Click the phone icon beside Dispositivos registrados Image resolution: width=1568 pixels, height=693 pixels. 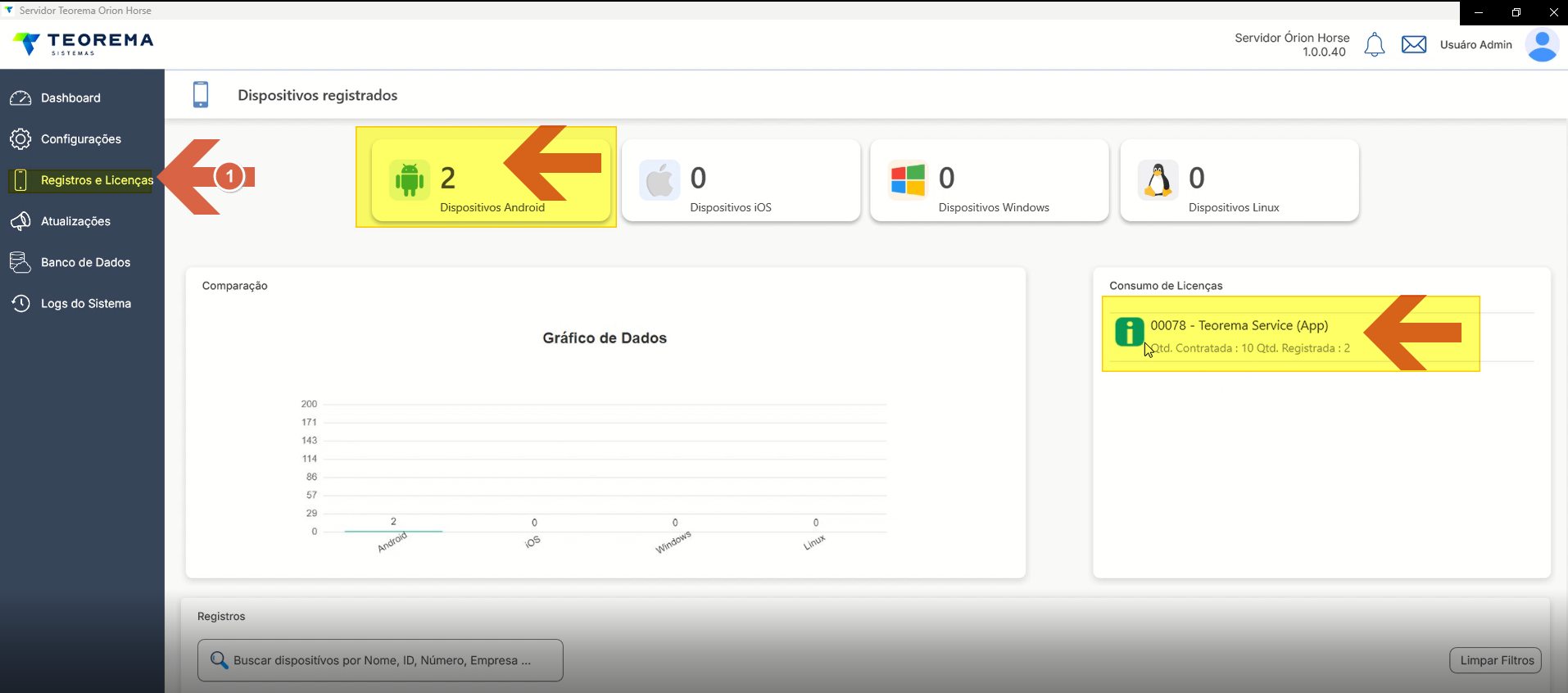point(201,95)
